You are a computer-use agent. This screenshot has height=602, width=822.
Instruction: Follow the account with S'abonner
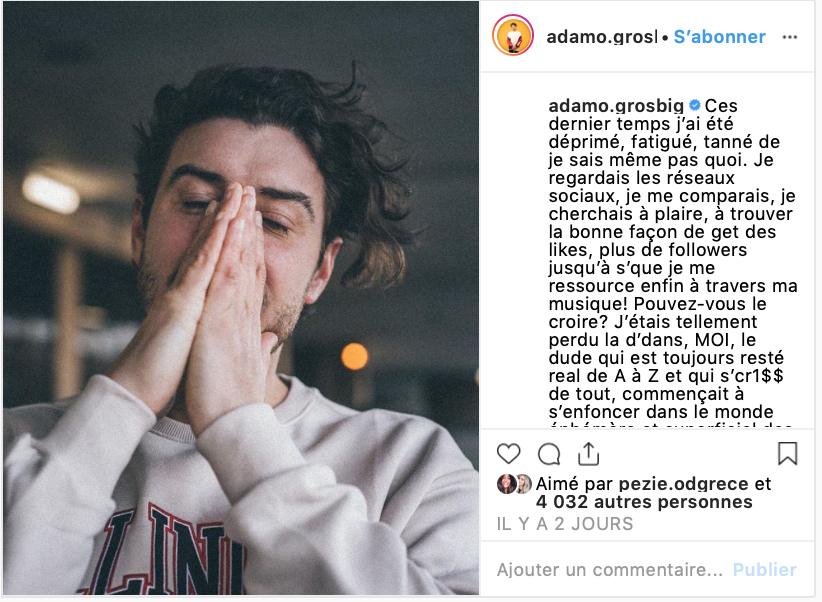(x=719, y=37)
